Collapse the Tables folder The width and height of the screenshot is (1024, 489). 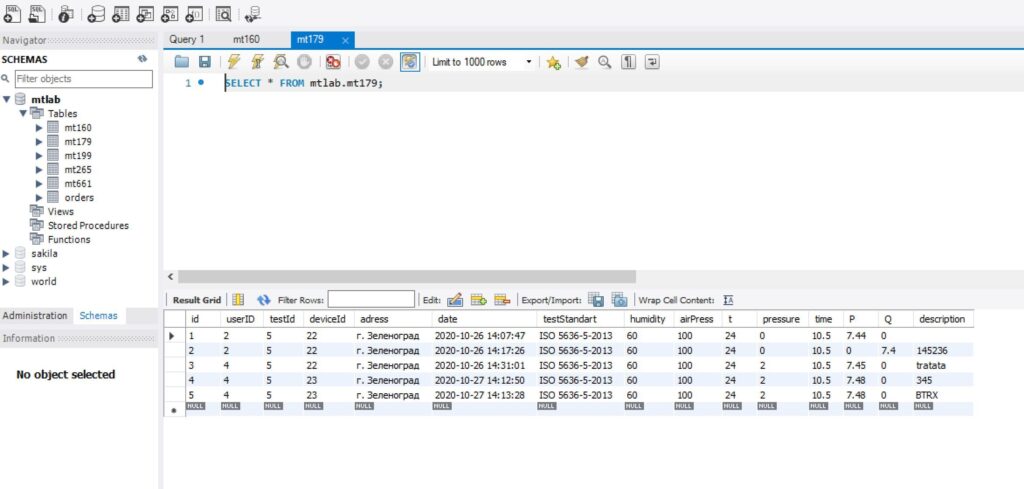pyautogui.click(x=23, y=113)
